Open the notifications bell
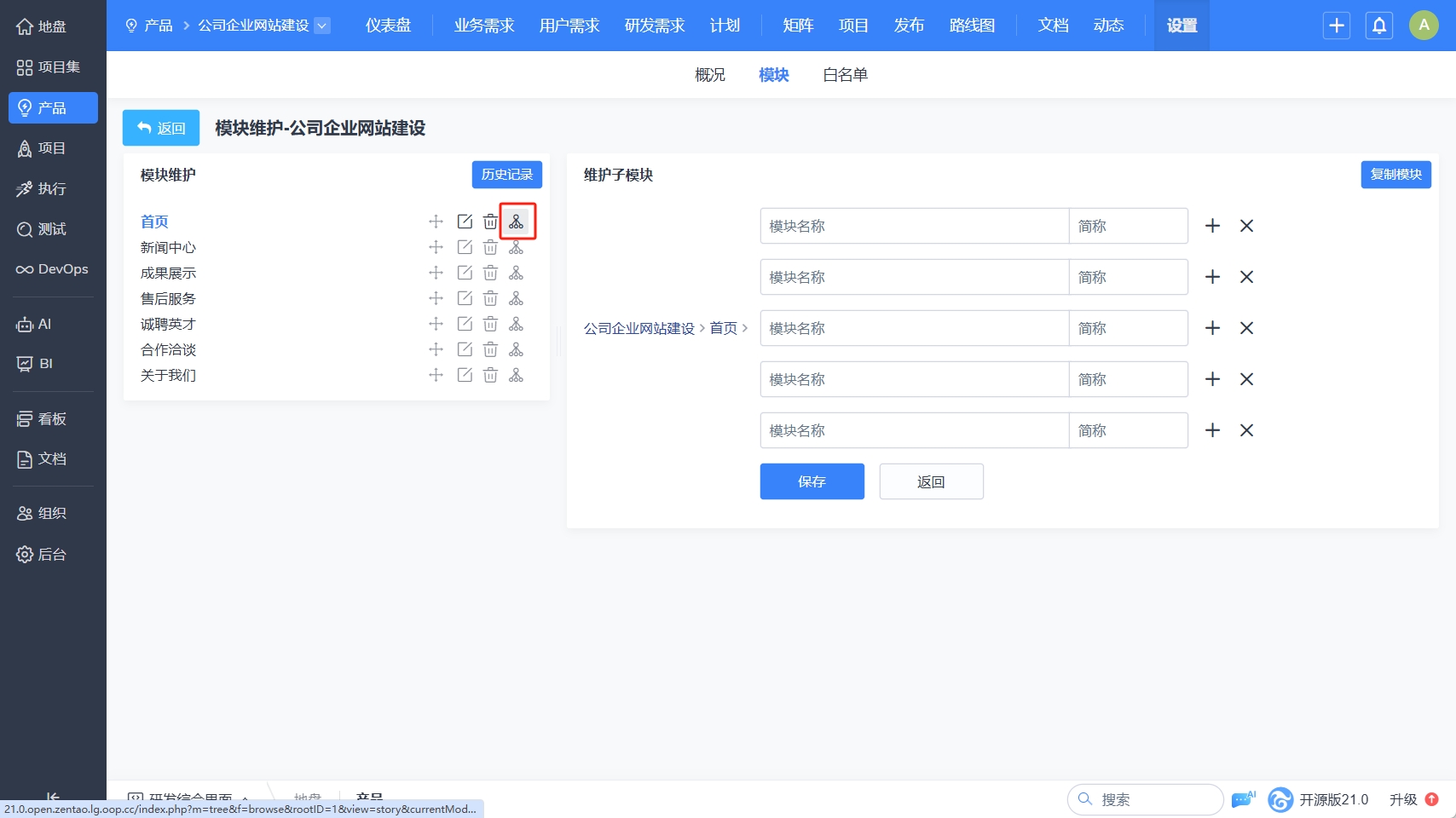 (x=1379, y=26)
